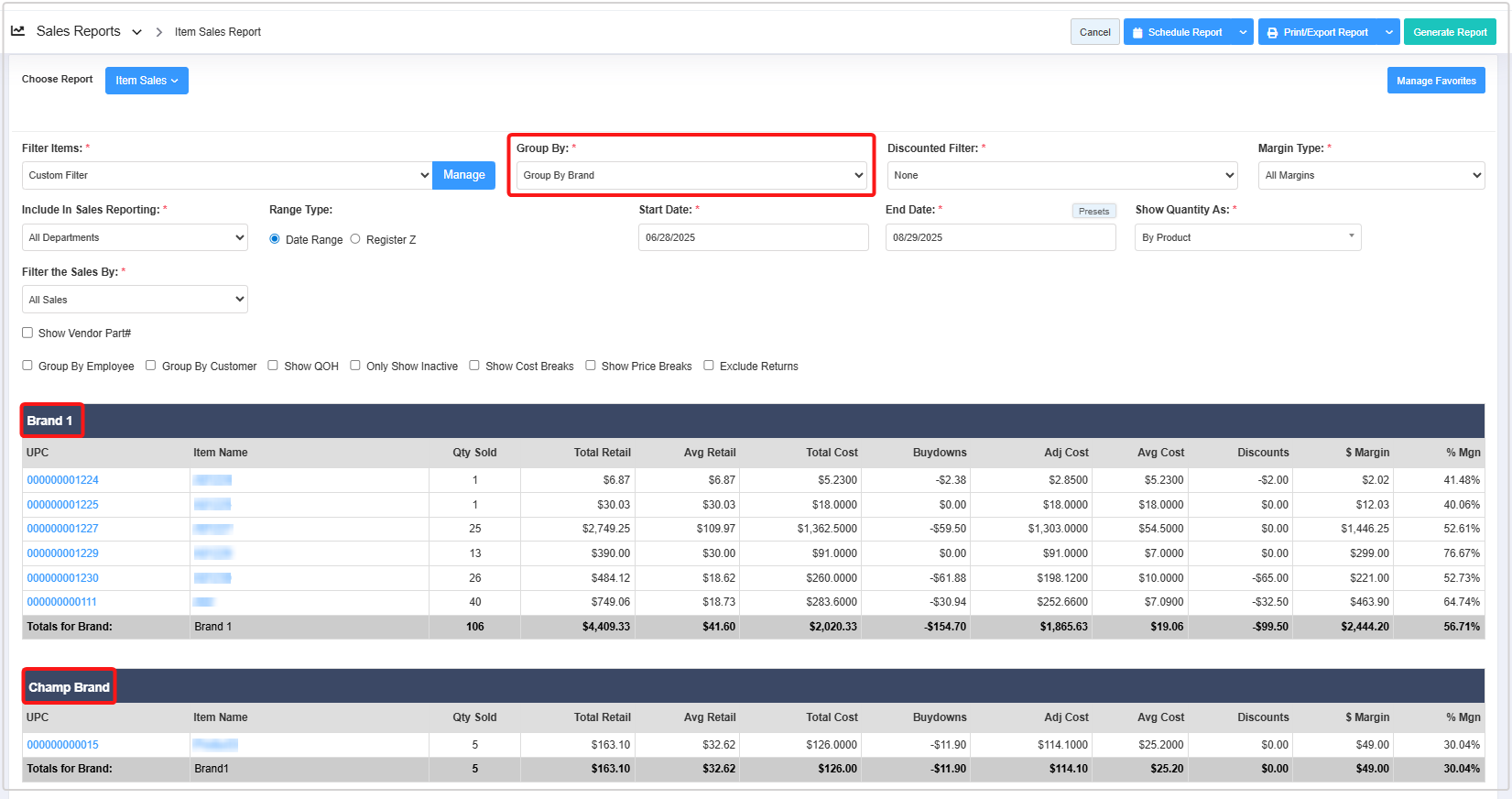Open the Group By dropdown
This screenshot has height=799, width=1512.
click(x=691, y=175)
